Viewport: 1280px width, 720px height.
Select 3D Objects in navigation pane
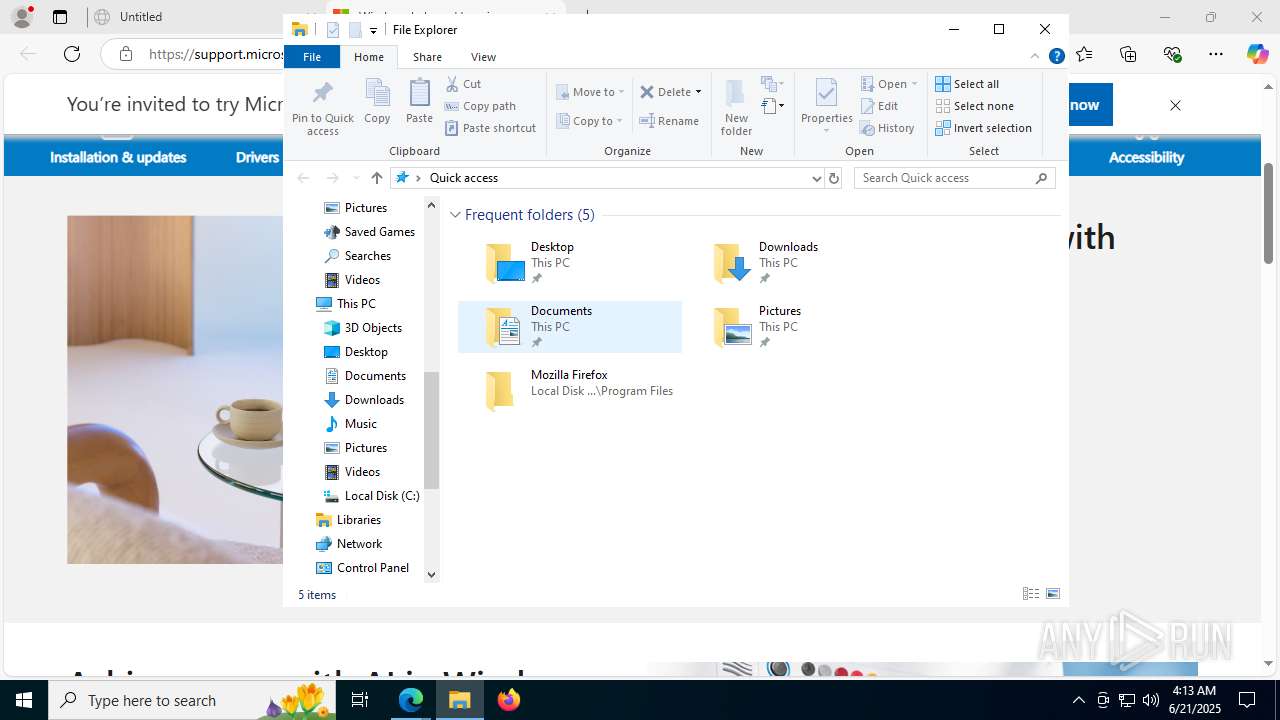click(373, 328)
